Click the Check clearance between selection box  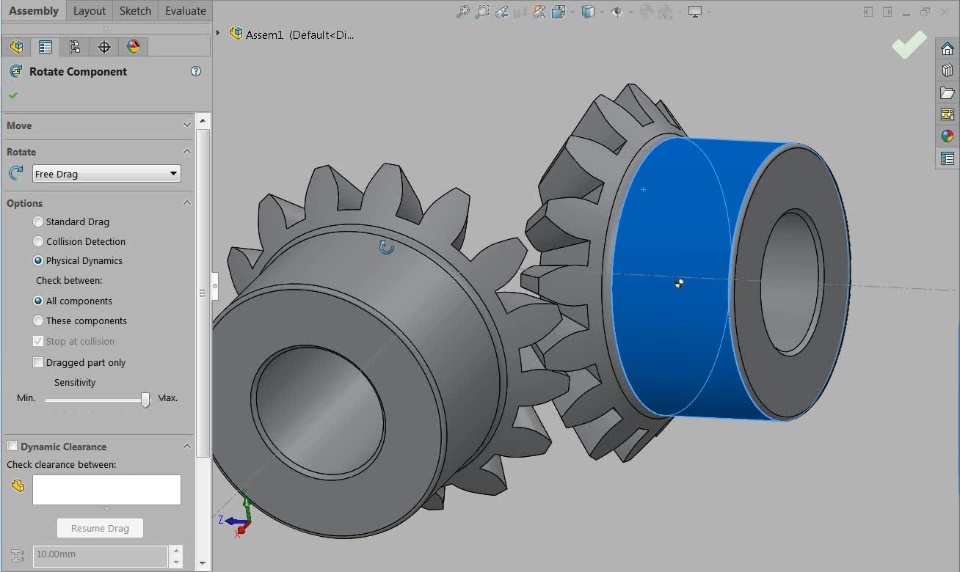coord(107,489)
